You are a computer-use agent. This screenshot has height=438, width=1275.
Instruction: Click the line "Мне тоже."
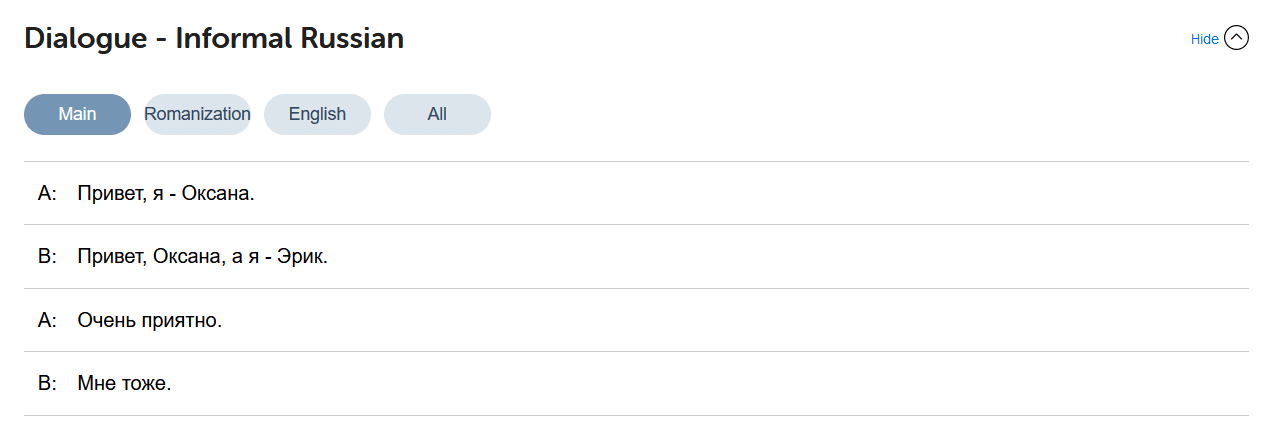[124, 384]
